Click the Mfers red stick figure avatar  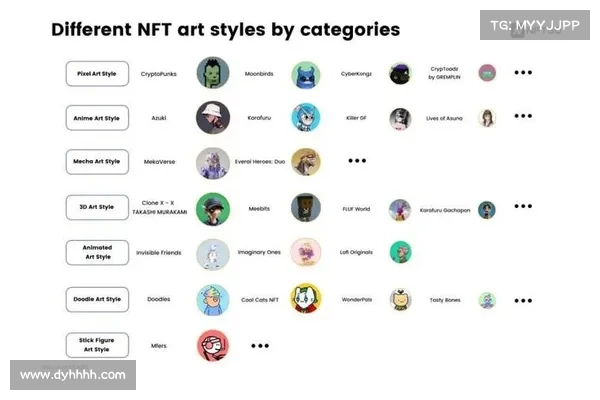[x=213, y=345]
